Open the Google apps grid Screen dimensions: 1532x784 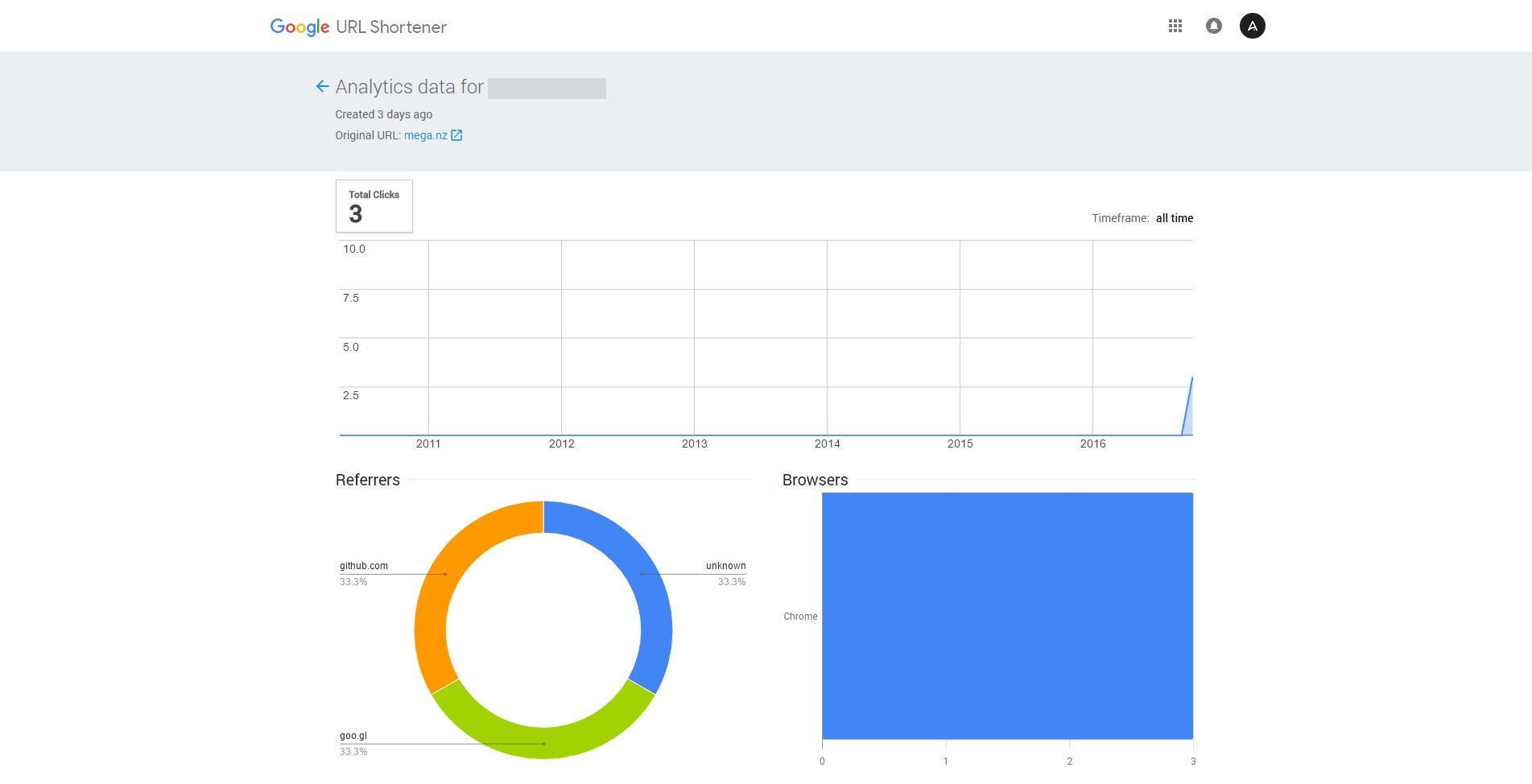(x=1175, y=27)
